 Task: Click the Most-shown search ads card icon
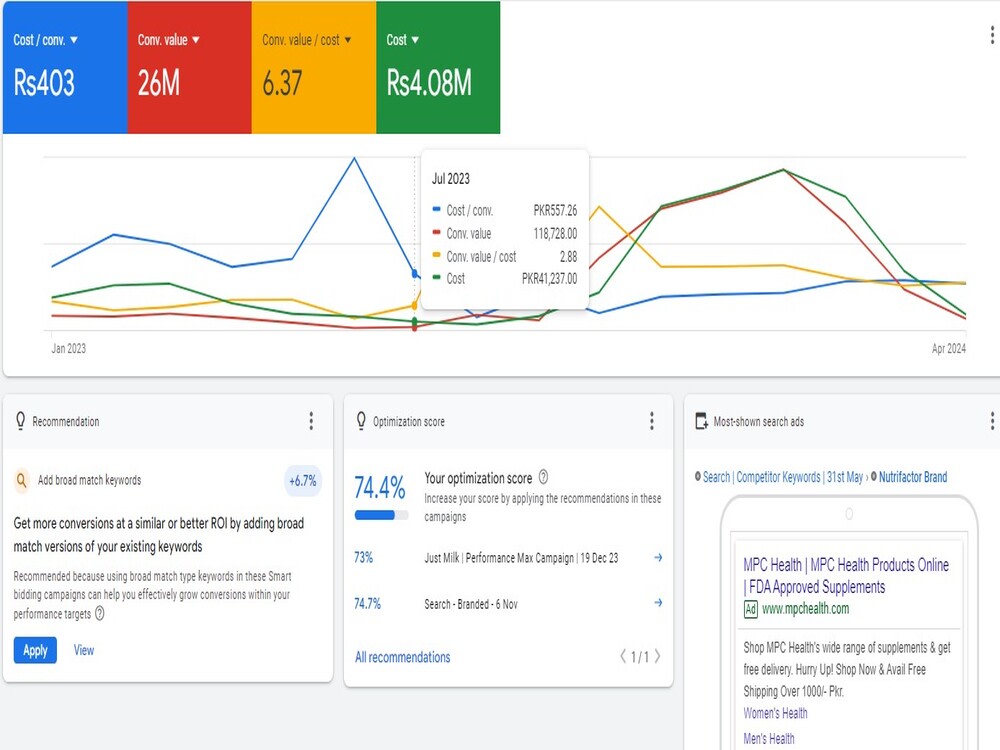(702, 421)
